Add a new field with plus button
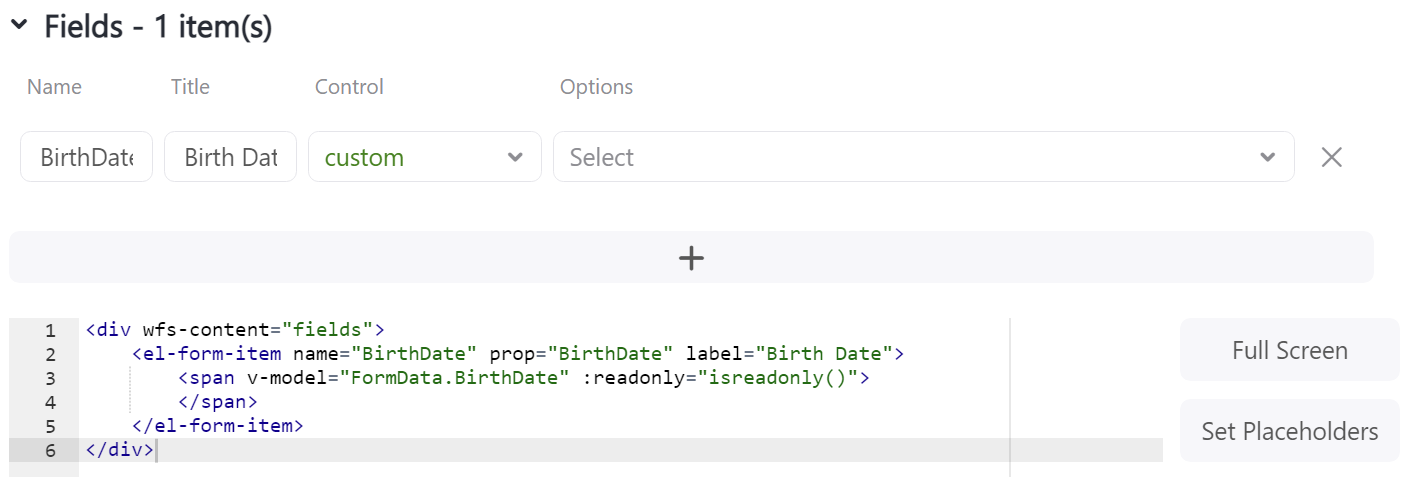 pyautogui.click(x=691, y=257)
